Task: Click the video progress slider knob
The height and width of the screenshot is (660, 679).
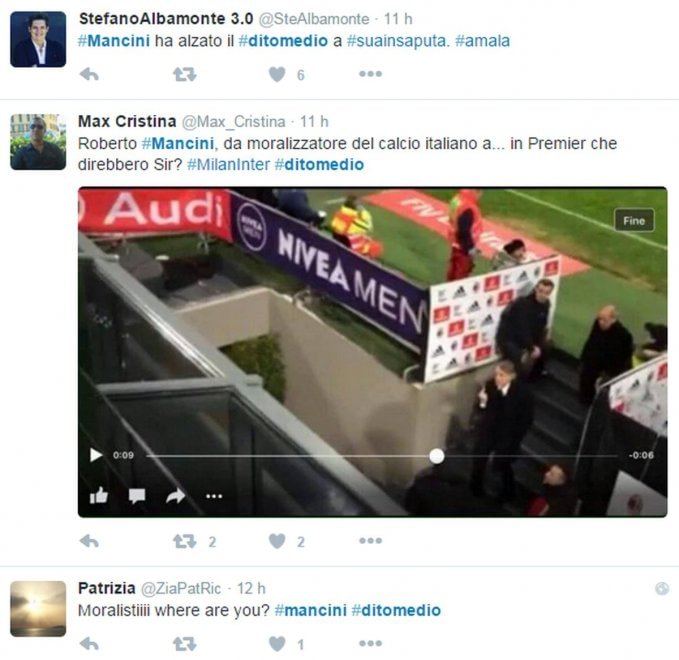Action: [x=436, y=456]
